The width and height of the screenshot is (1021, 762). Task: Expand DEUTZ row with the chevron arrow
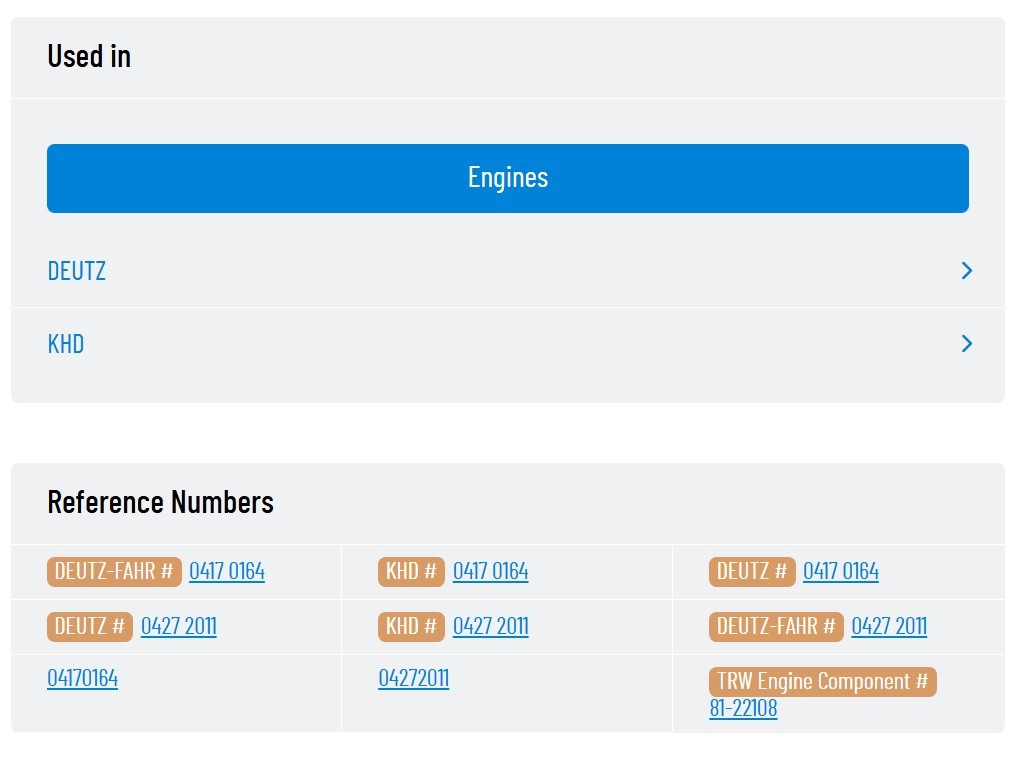click(x=967, y=271)
